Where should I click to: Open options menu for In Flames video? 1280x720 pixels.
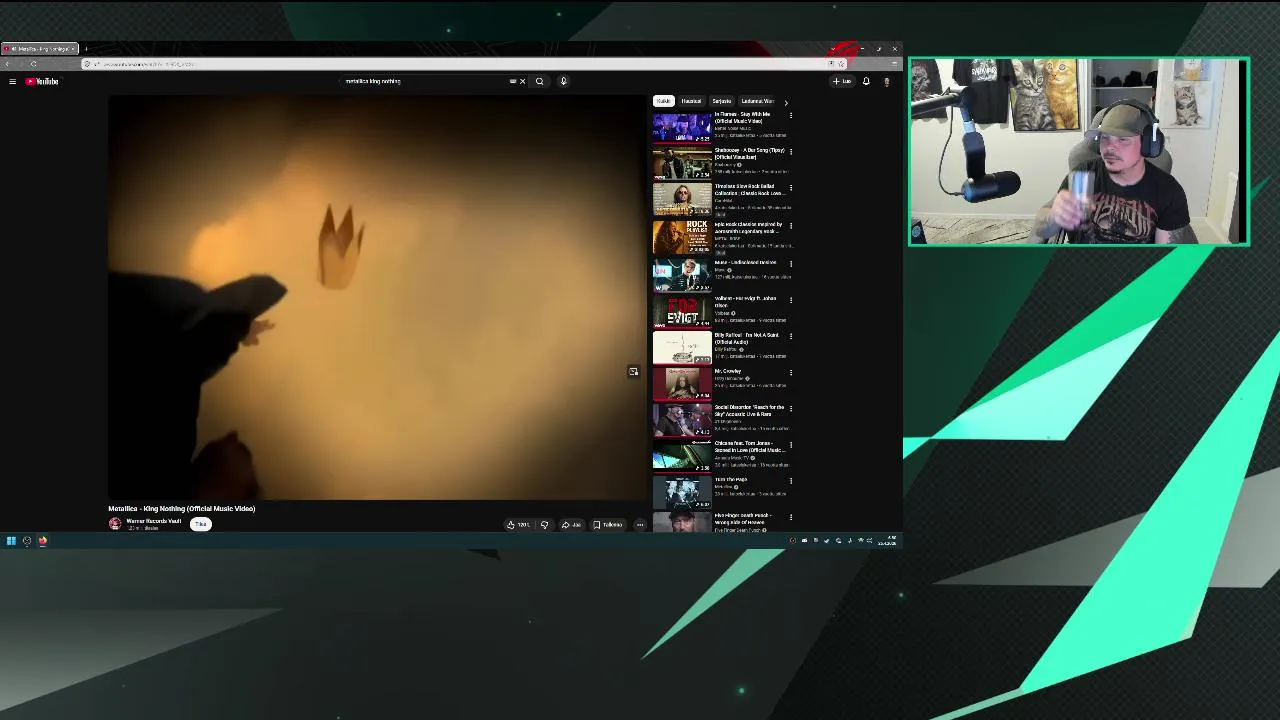tap(791, 116)
